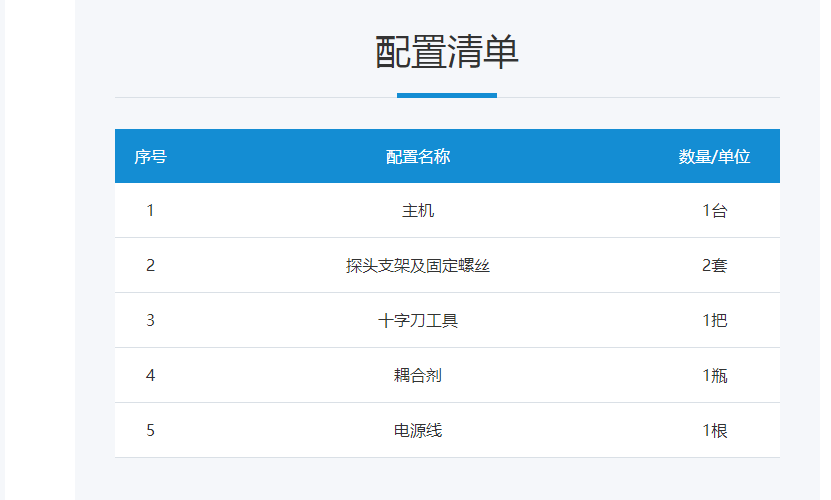Click the 耦合剂 cell

(418, 375)
